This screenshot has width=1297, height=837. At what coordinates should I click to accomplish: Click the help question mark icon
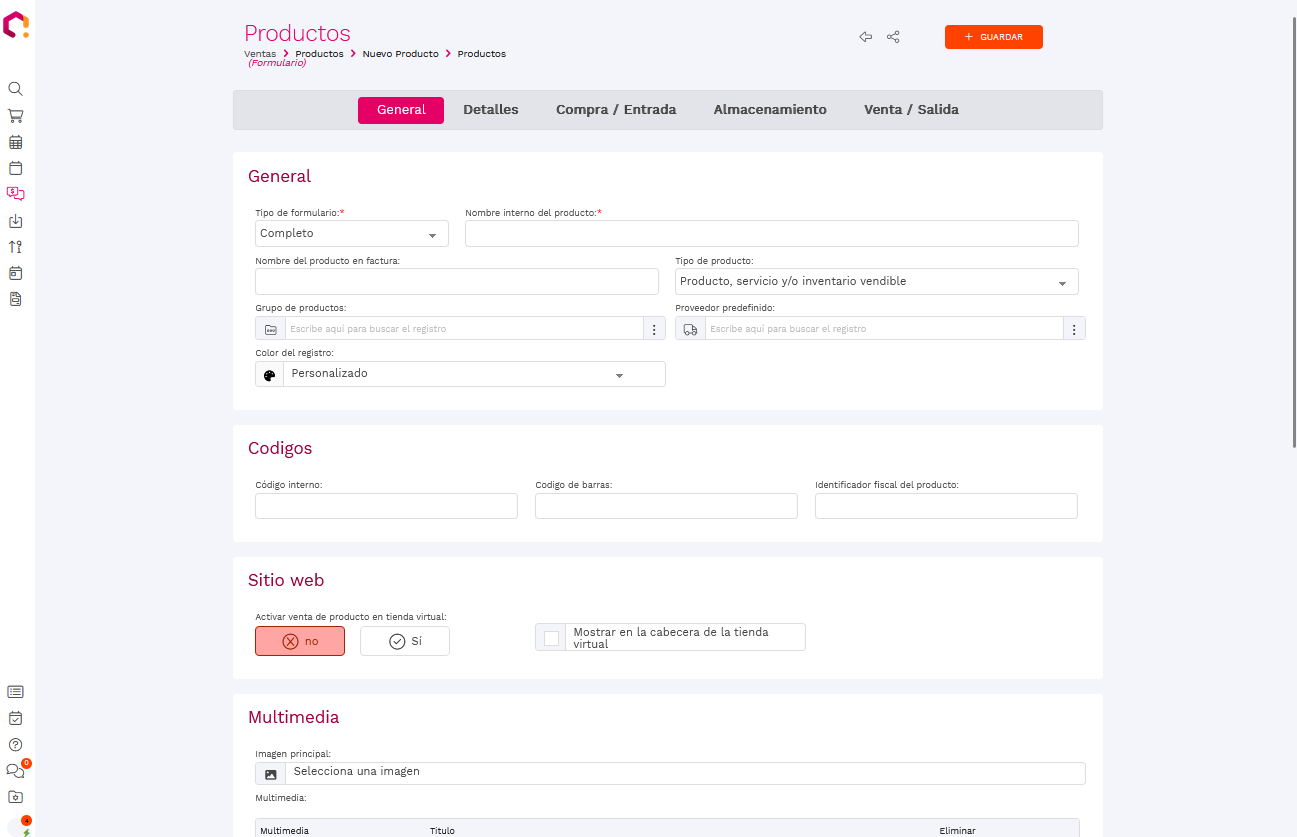tap(15, 744)
